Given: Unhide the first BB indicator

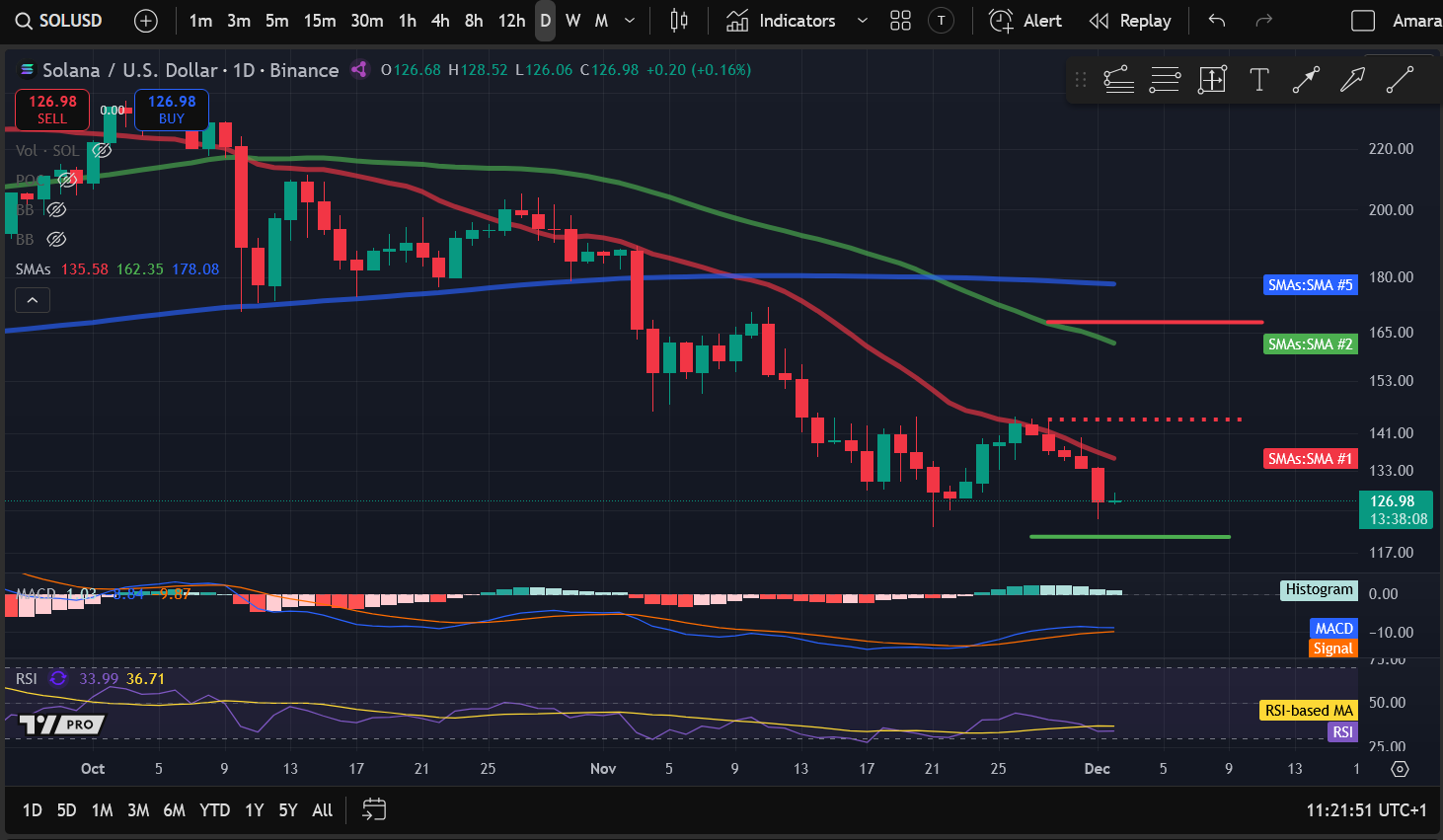Looking at the screenshot, I should pos(57,209).
